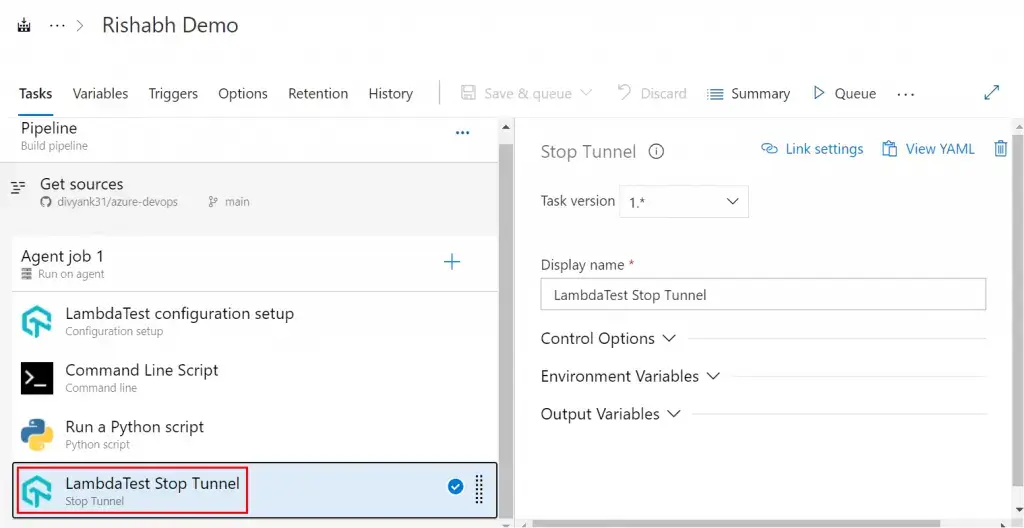Open the Azure DevOps home icon
The width and height of the screenshot is (1024, 528).
coord(24,27)
